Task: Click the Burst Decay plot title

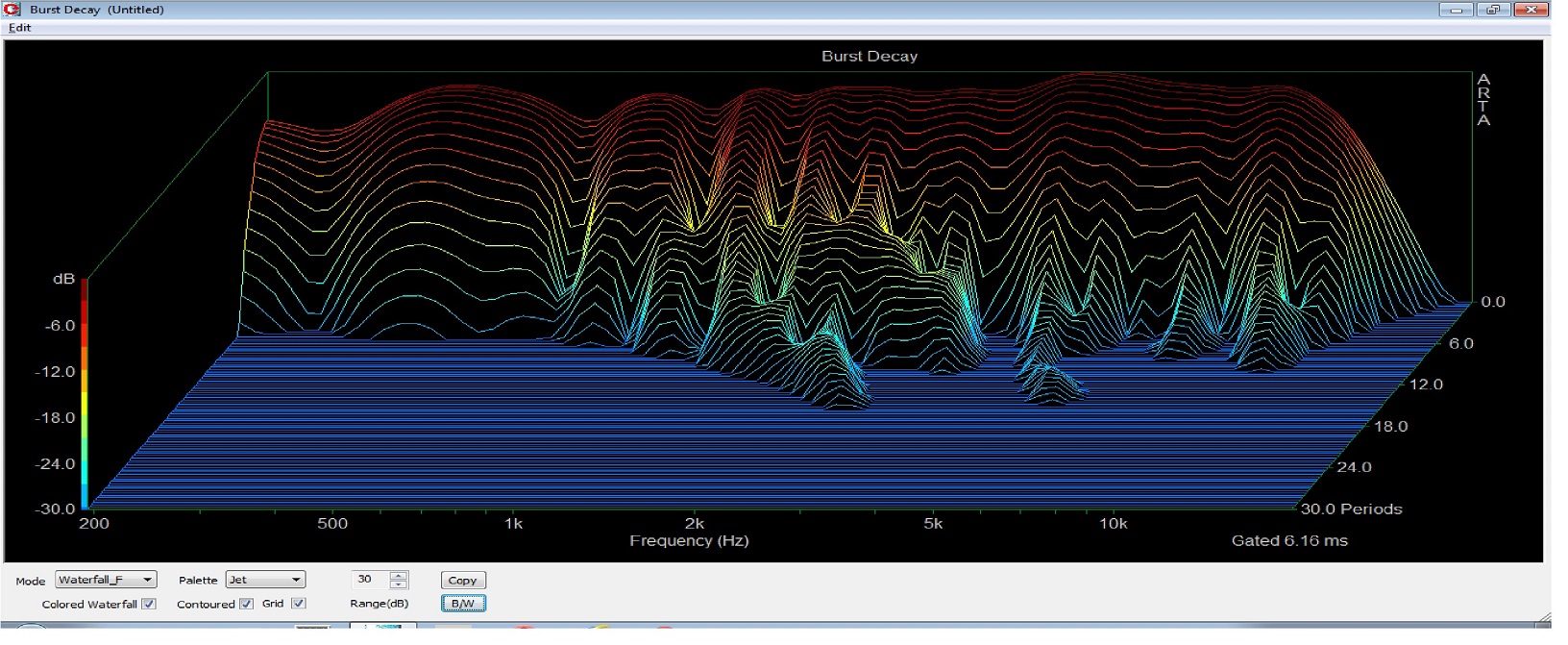Action: (x=869, y=56)
